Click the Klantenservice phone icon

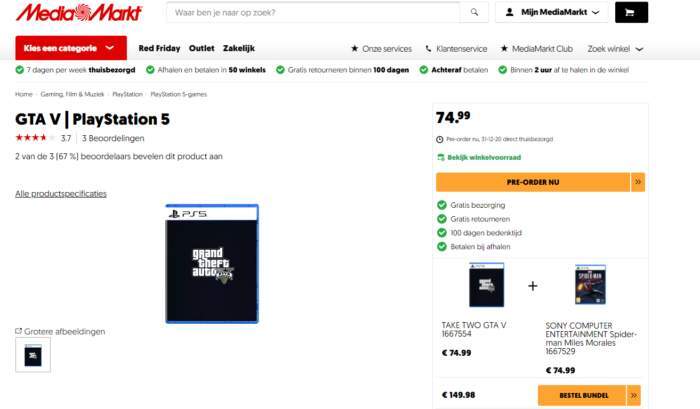429,49
